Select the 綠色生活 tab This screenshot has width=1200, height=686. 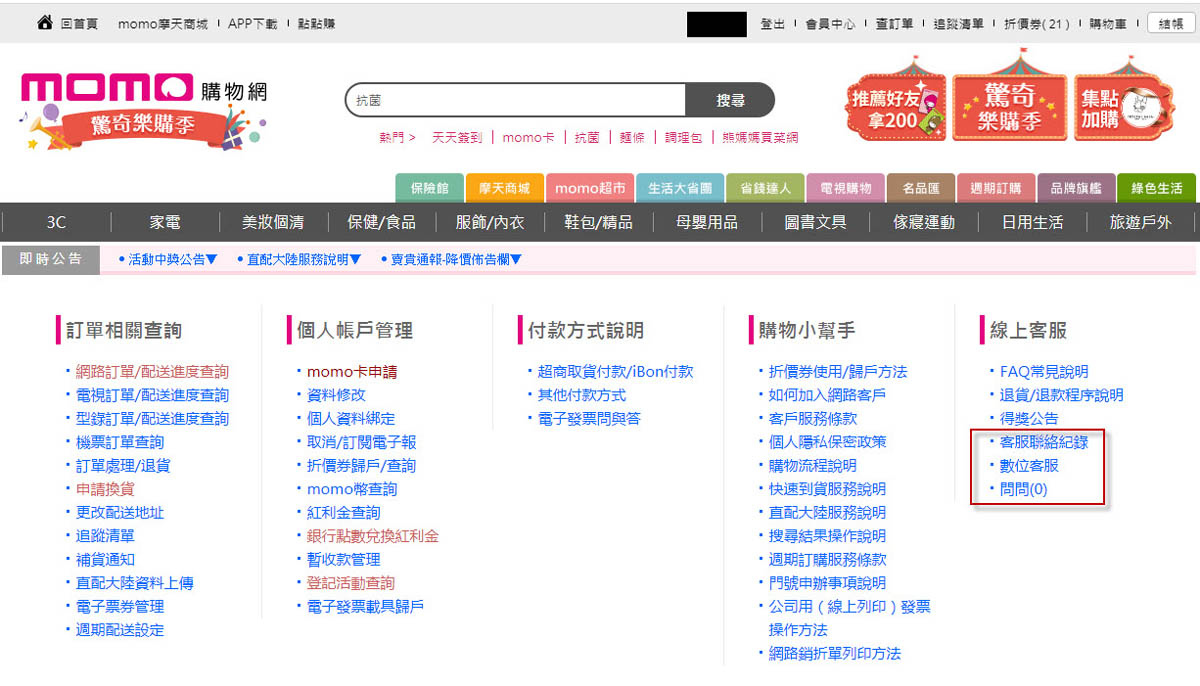tap(1157, 188)
